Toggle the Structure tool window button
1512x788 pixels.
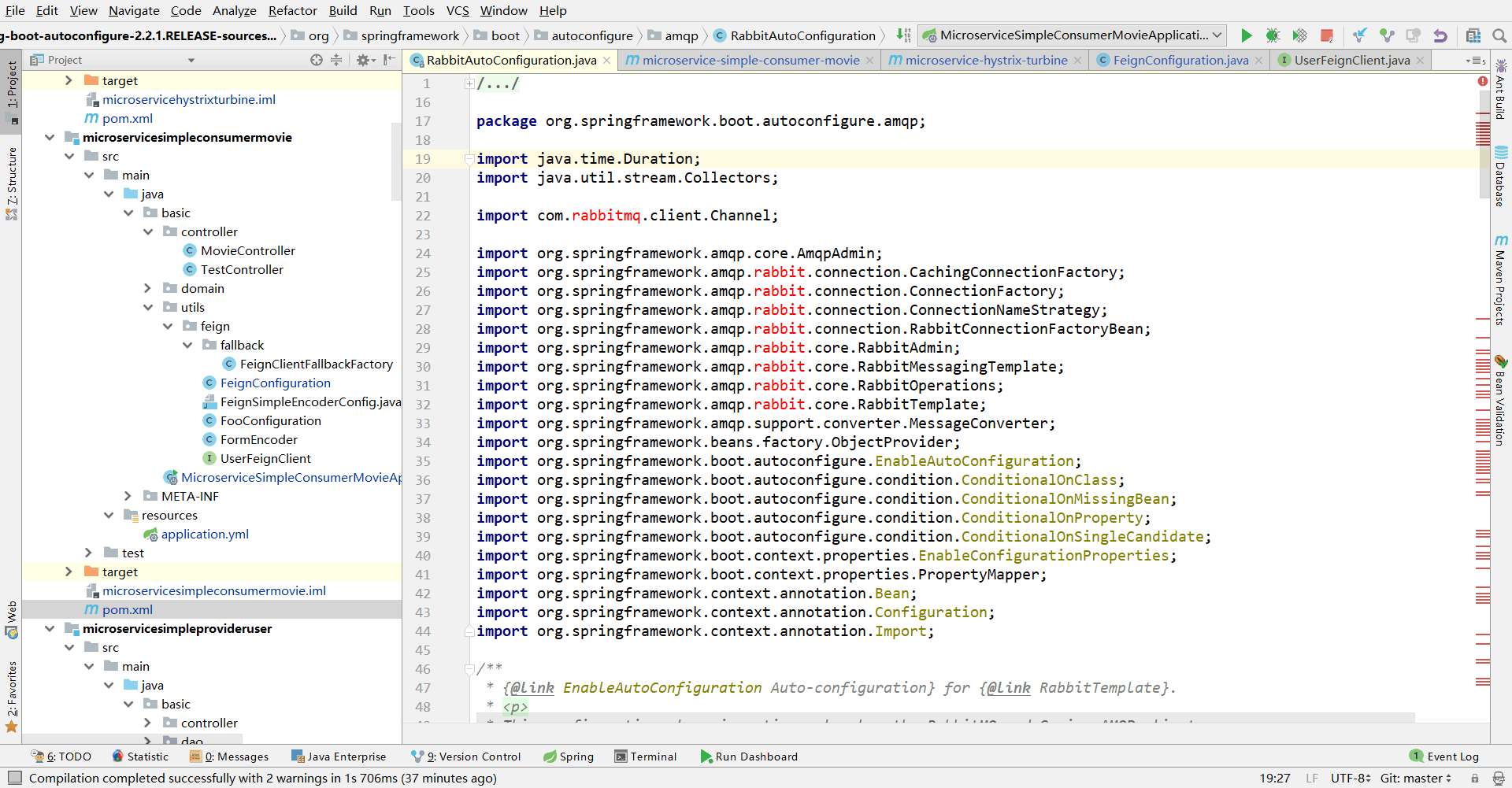[x=11, y=183]
